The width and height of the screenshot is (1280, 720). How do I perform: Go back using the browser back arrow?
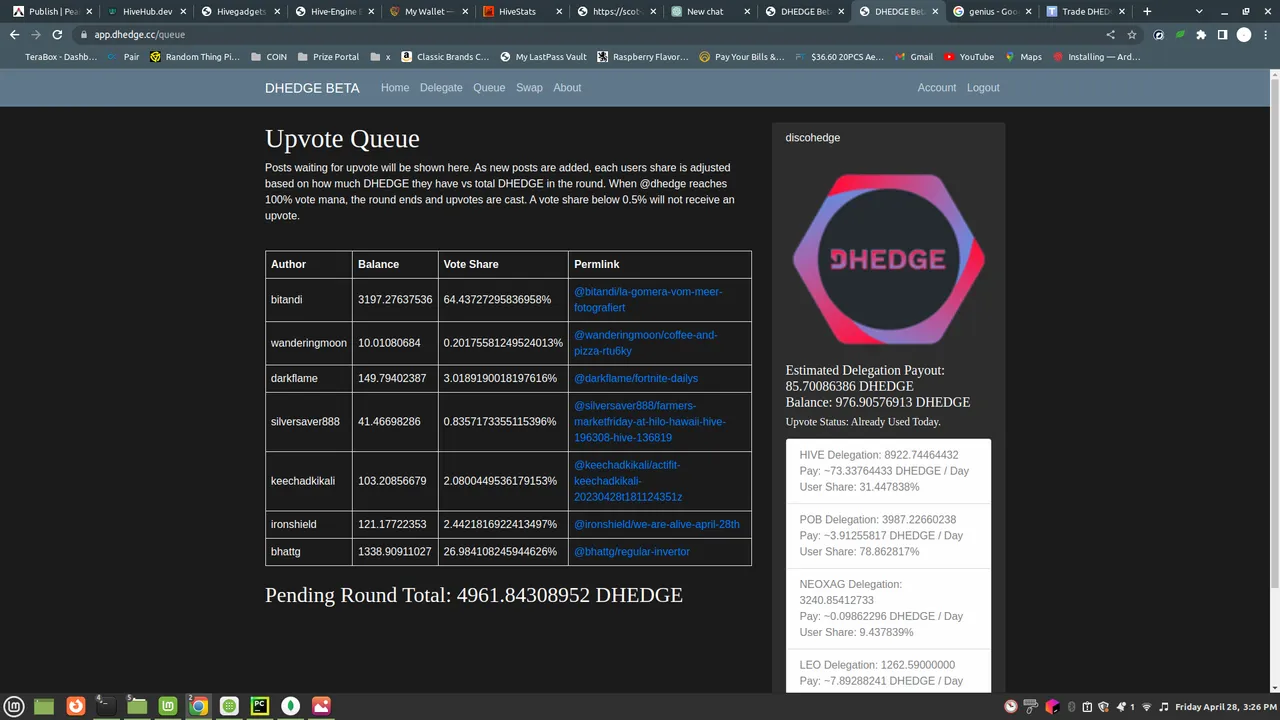click(x=14, y=34)
